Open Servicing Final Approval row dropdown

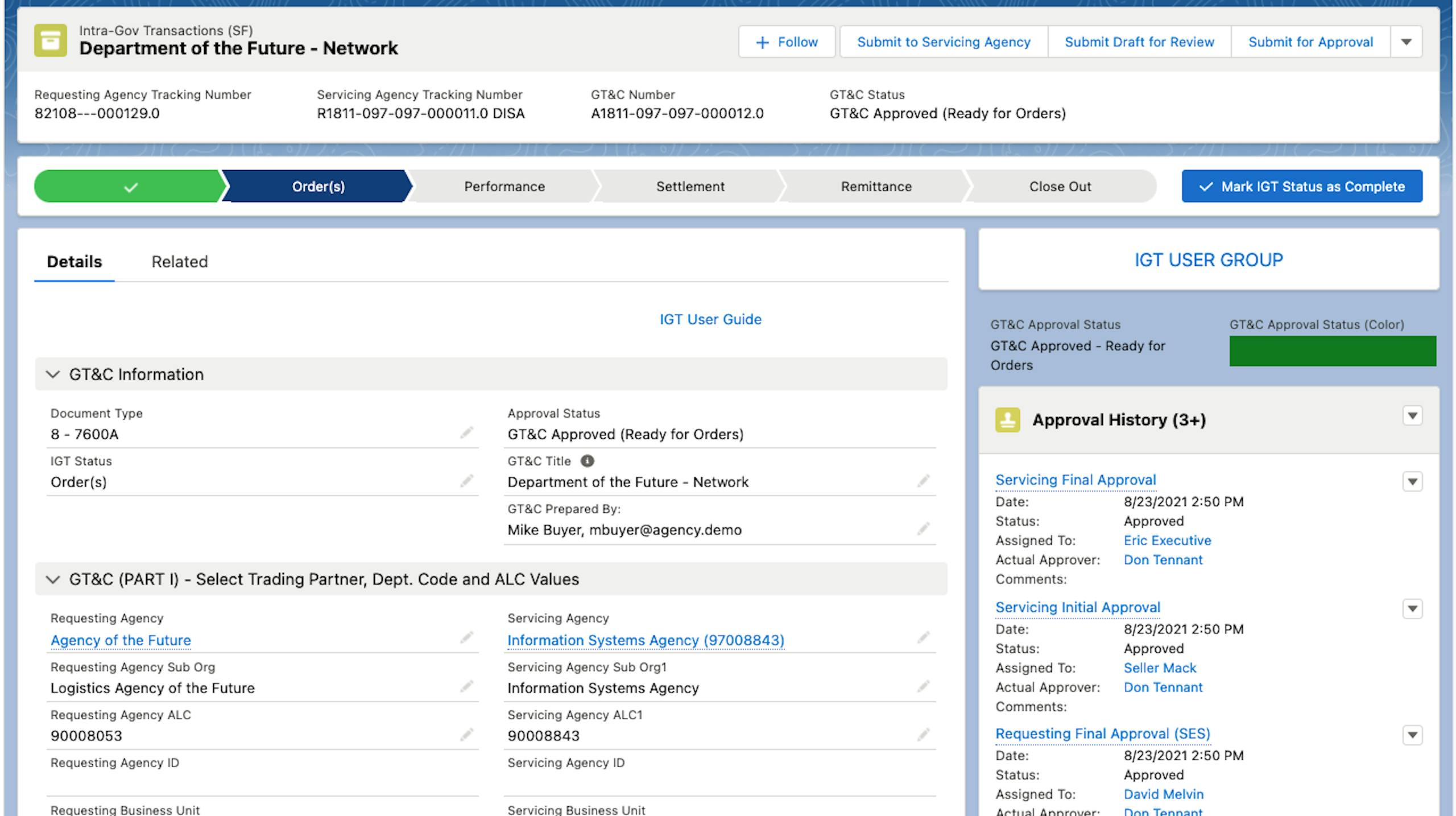pyautogui.click(x=1412, y=482)
